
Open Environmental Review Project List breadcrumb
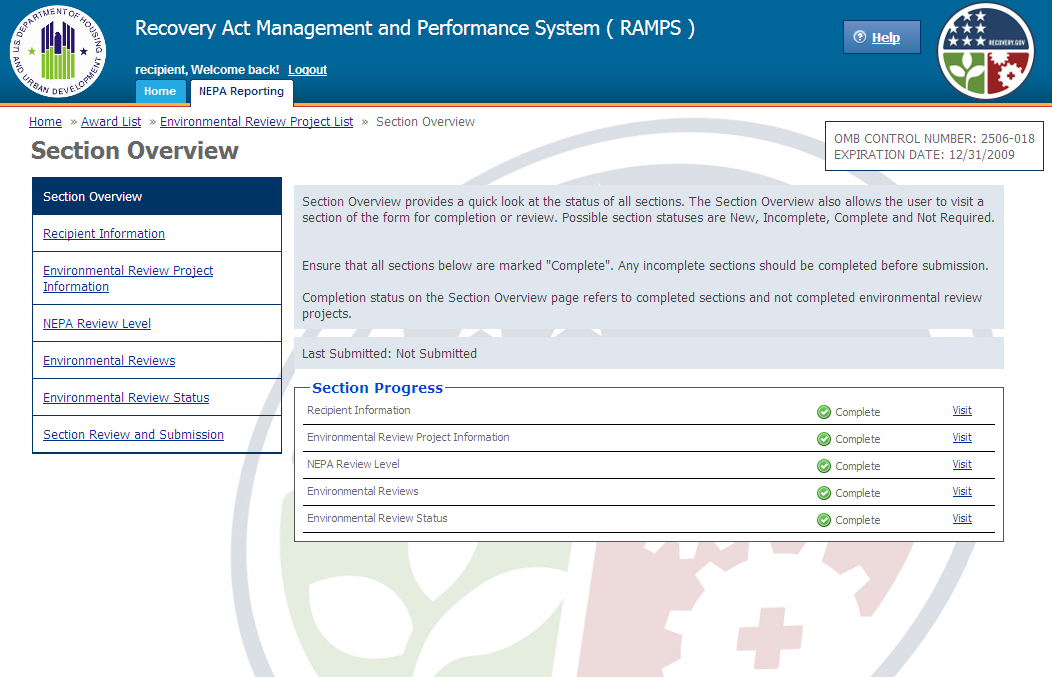pyautogui.click(x=256, y=122)
